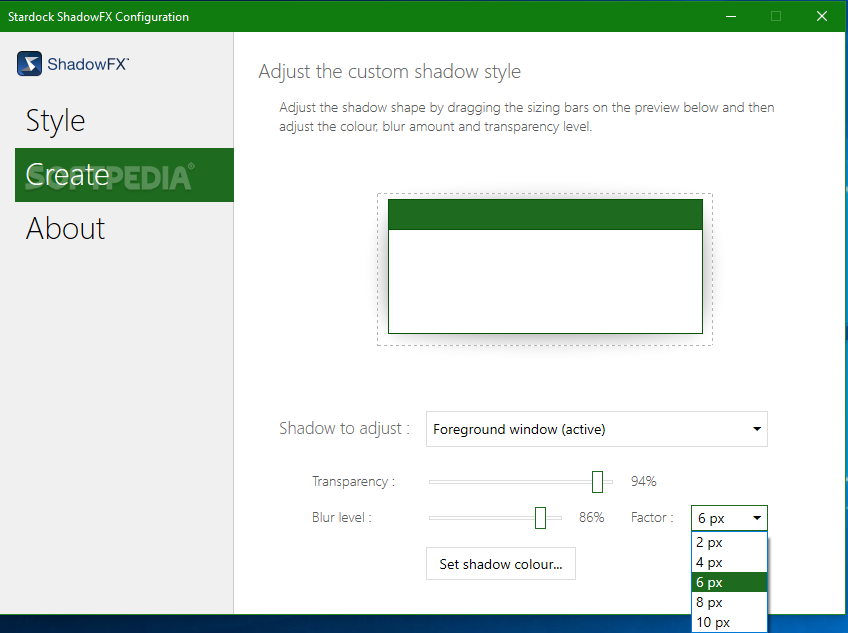
Task: Click the Transparency slider handle
Action: click(597, 482)
